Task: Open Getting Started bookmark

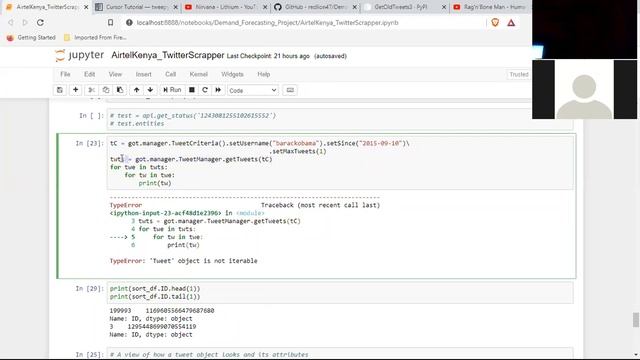Action: pyautogui.click(x=31, y=38)
